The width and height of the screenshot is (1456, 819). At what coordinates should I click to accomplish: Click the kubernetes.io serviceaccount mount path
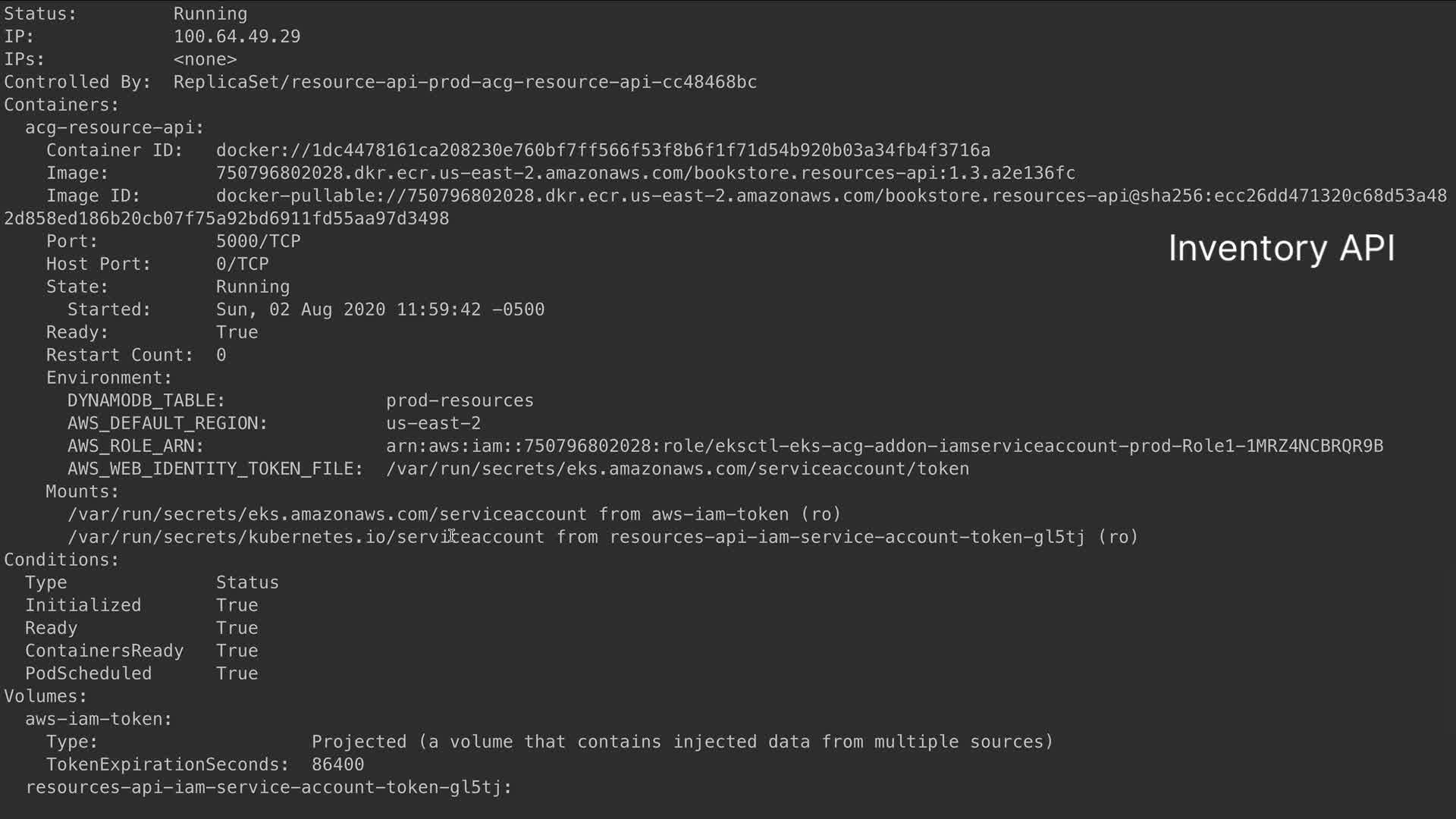tap(306, 537)
